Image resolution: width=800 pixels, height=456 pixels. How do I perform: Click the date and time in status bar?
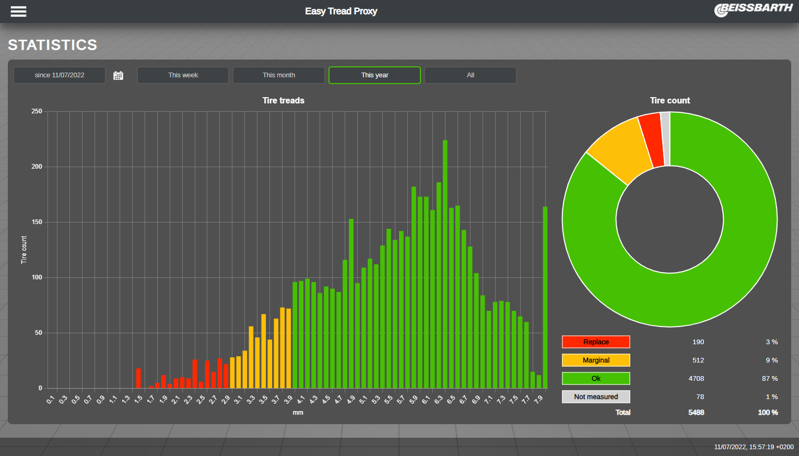pos(753,447)
